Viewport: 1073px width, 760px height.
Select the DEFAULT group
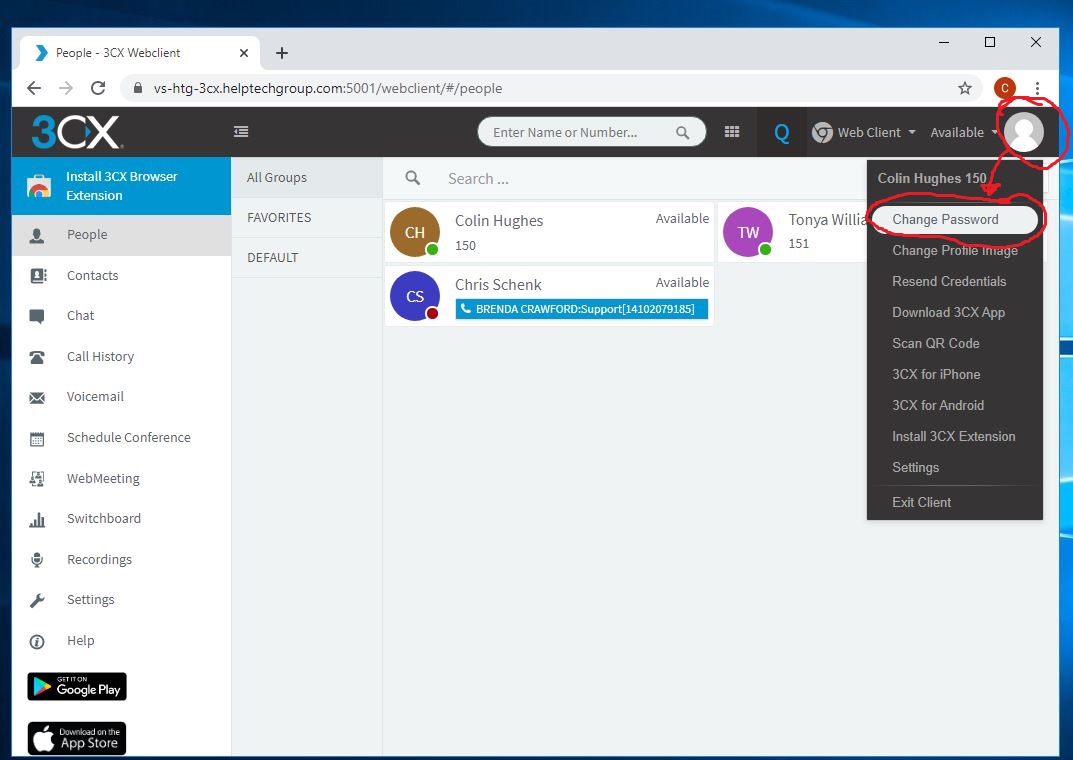[x=307, y=257]
